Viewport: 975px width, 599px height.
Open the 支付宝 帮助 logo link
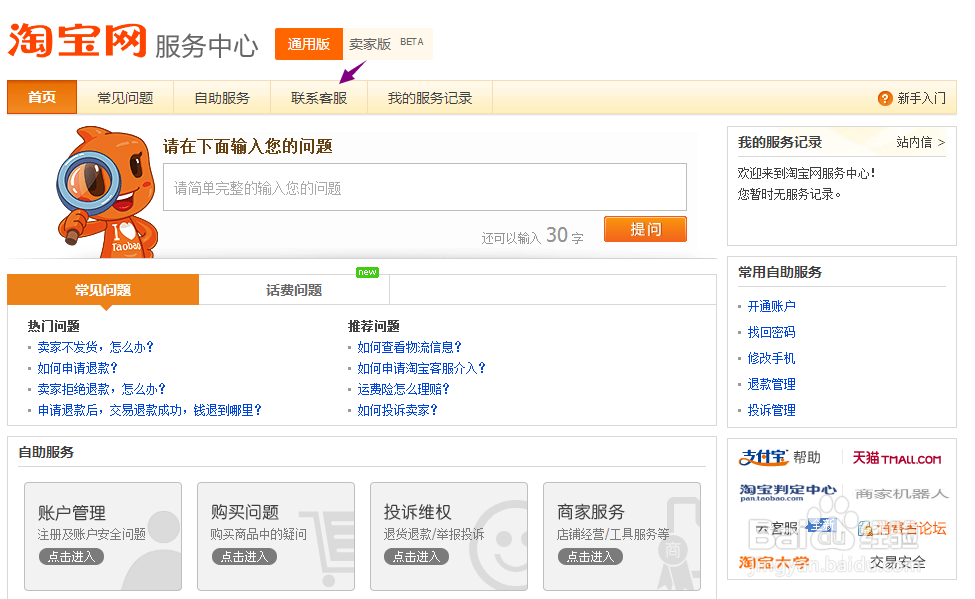780,458
